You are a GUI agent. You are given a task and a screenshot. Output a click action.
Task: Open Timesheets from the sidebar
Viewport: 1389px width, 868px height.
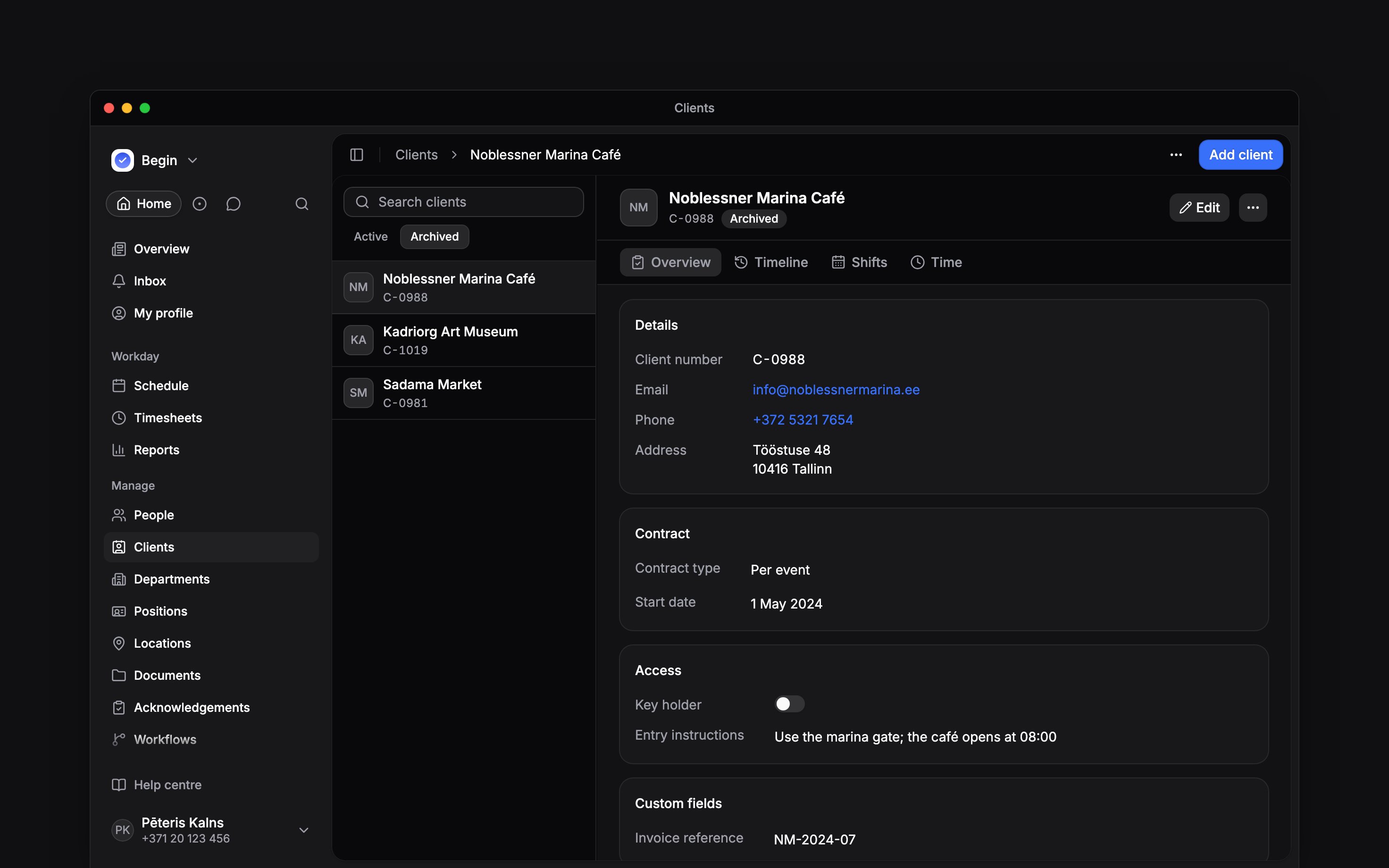pos(211,418)
